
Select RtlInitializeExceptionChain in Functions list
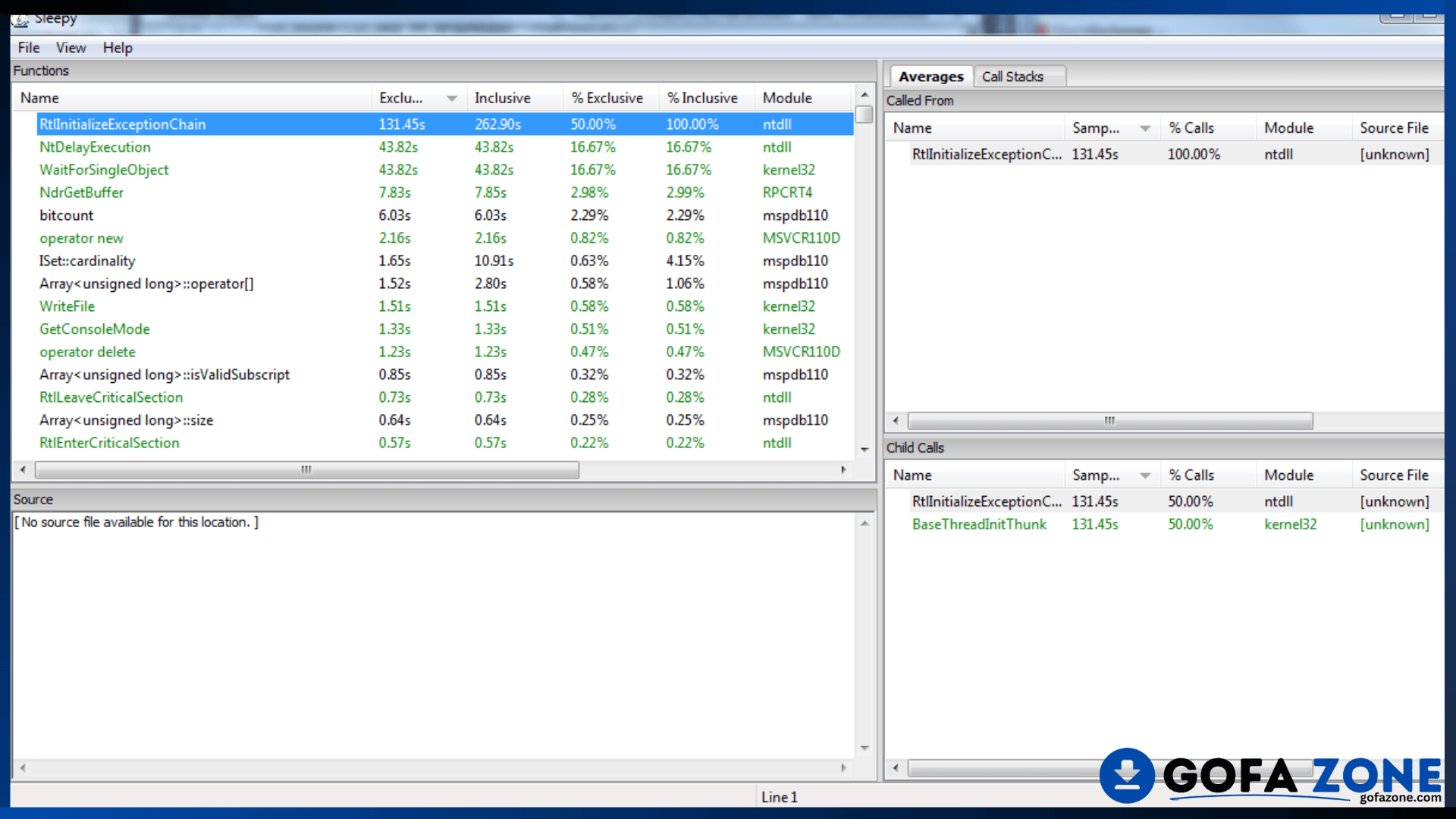tap(444, 124)
